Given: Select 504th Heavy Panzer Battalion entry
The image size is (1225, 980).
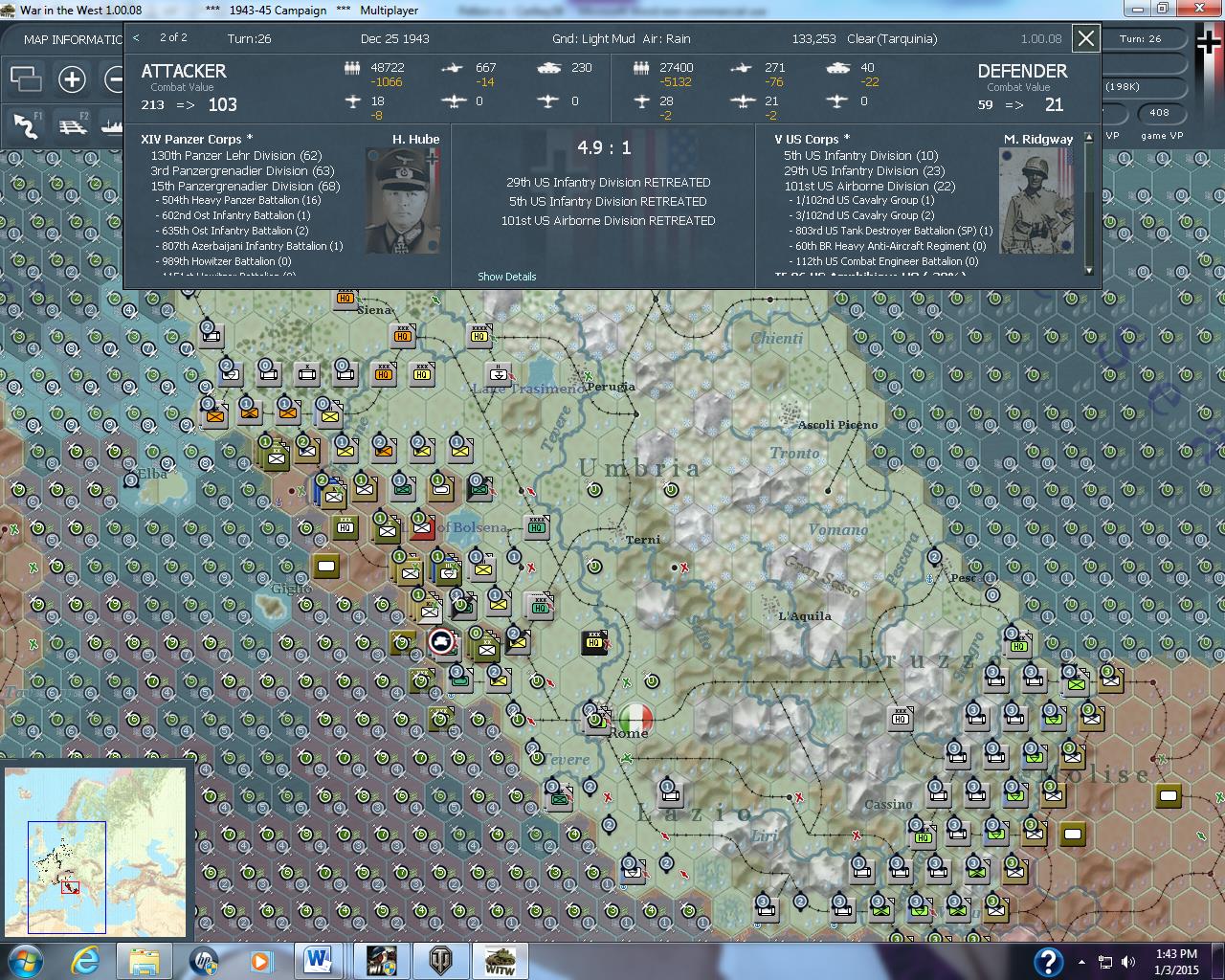Looking at the screenshot, I should (x=238, y=201).
